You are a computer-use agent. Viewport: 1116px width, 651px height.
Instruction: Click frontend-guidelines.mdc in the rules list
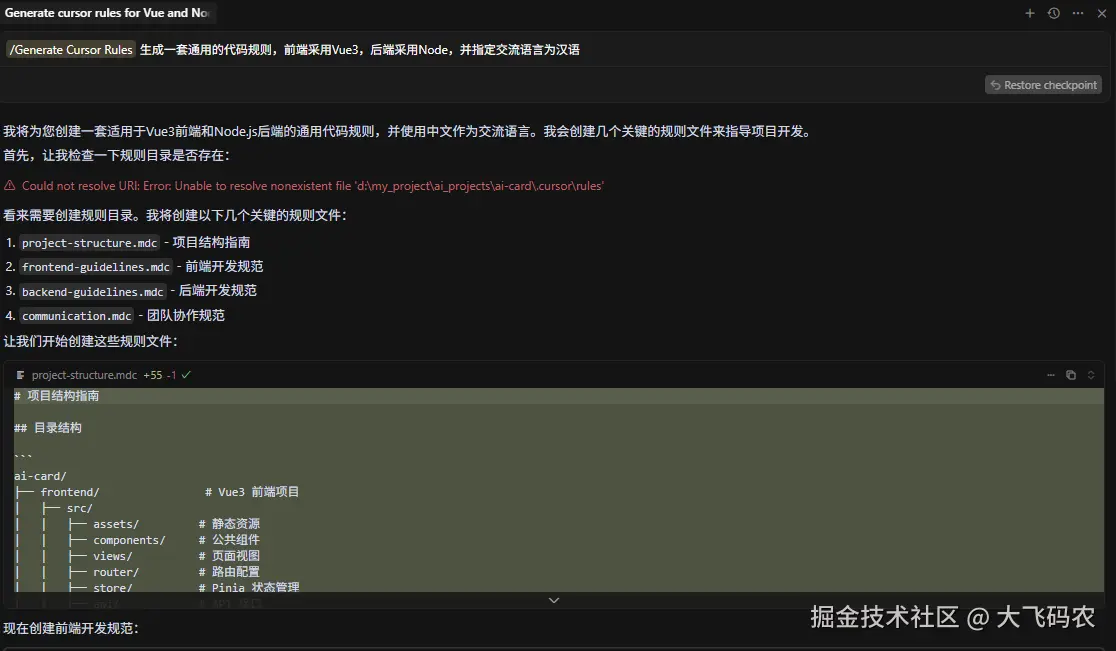point(95,267)
